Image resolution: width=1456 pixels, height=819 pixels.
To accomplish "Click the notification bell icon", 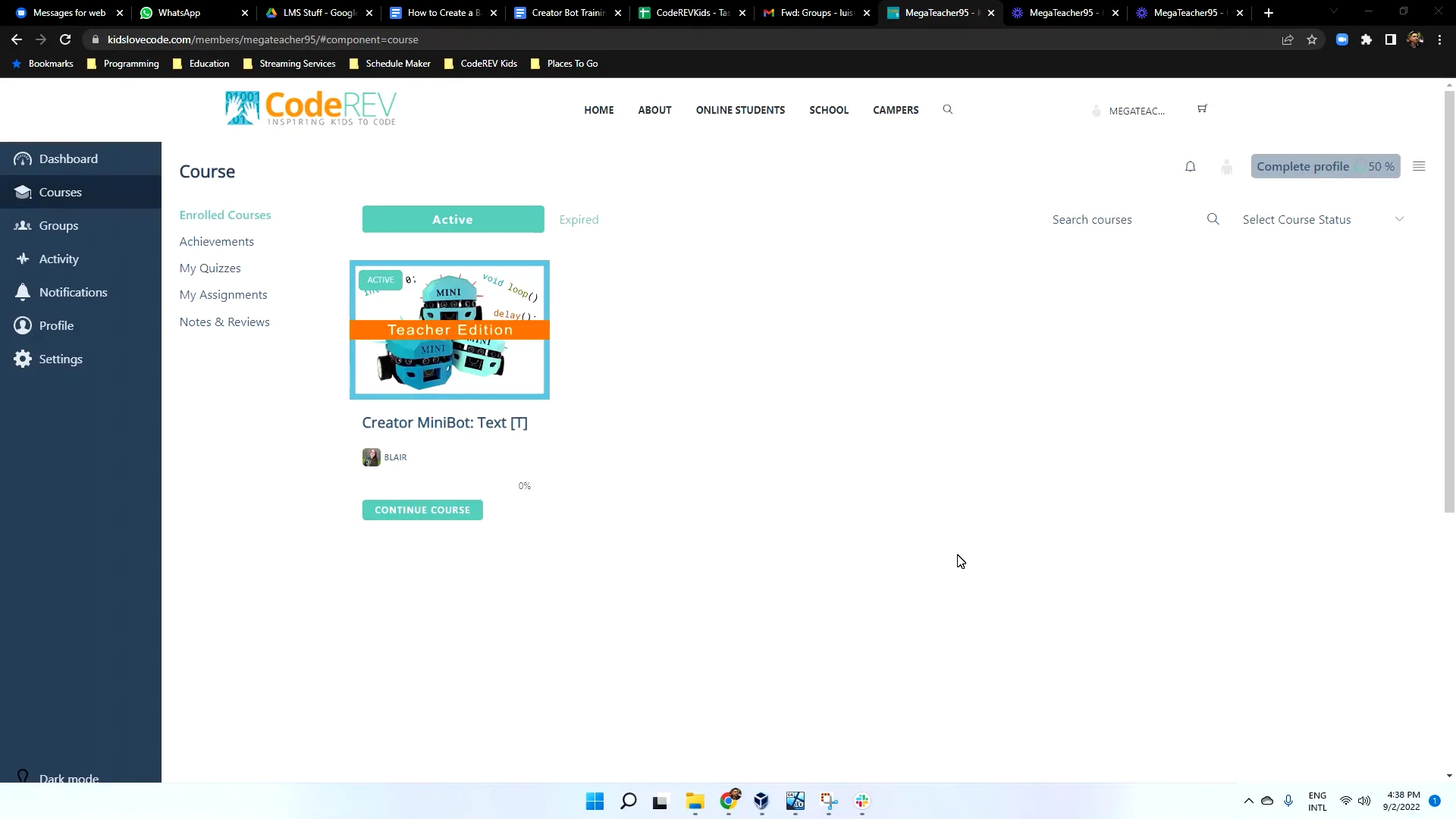I will click(1190, 166).
